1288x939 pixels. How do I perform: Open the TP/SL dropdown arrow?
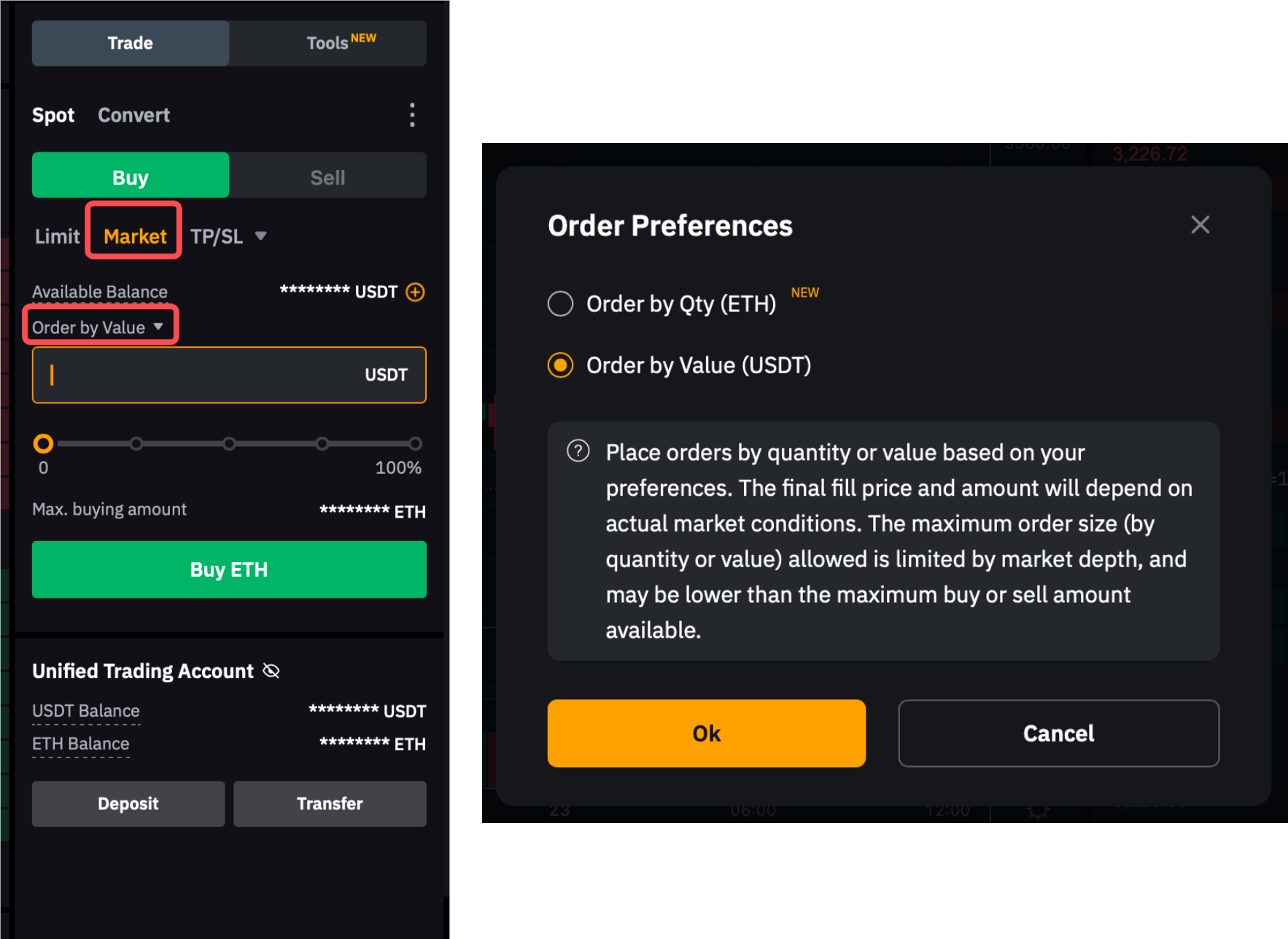tap(260, 236)
